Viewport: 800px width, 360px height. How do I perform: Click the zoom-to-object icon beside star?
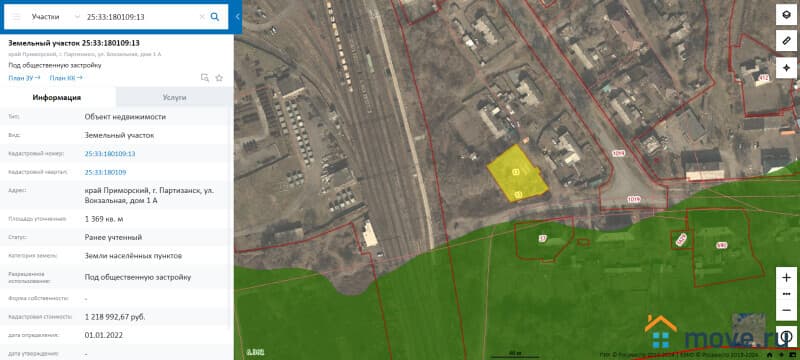(x=205, y=78)
